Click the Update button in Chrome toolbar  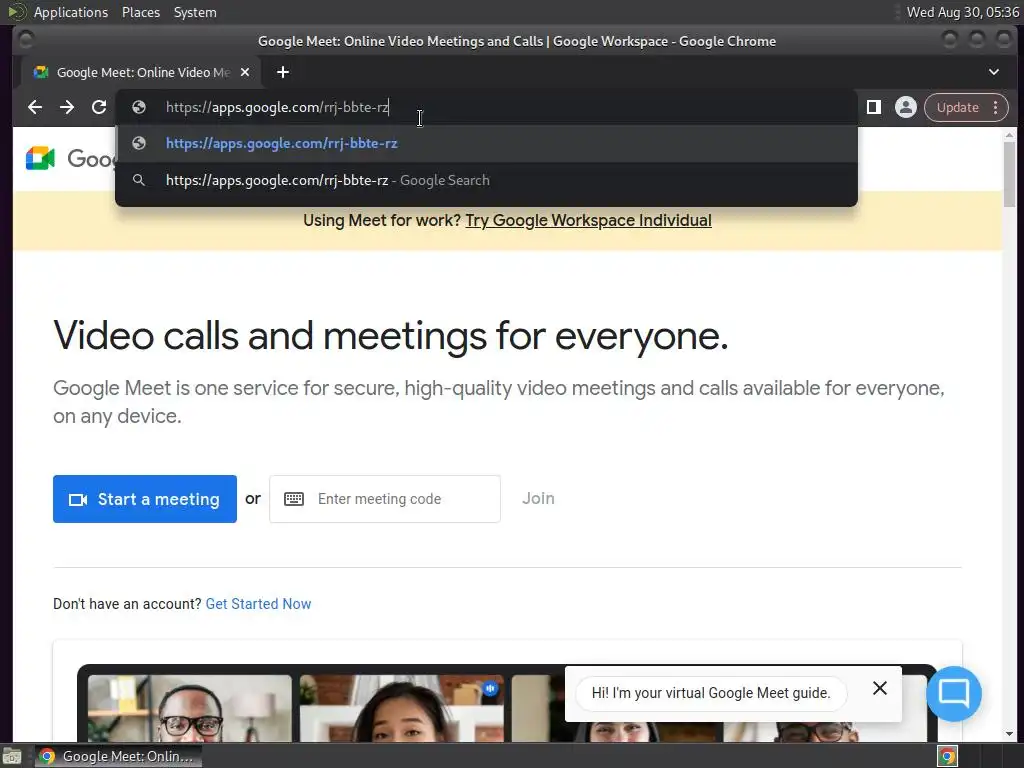(x=957, y=107)
